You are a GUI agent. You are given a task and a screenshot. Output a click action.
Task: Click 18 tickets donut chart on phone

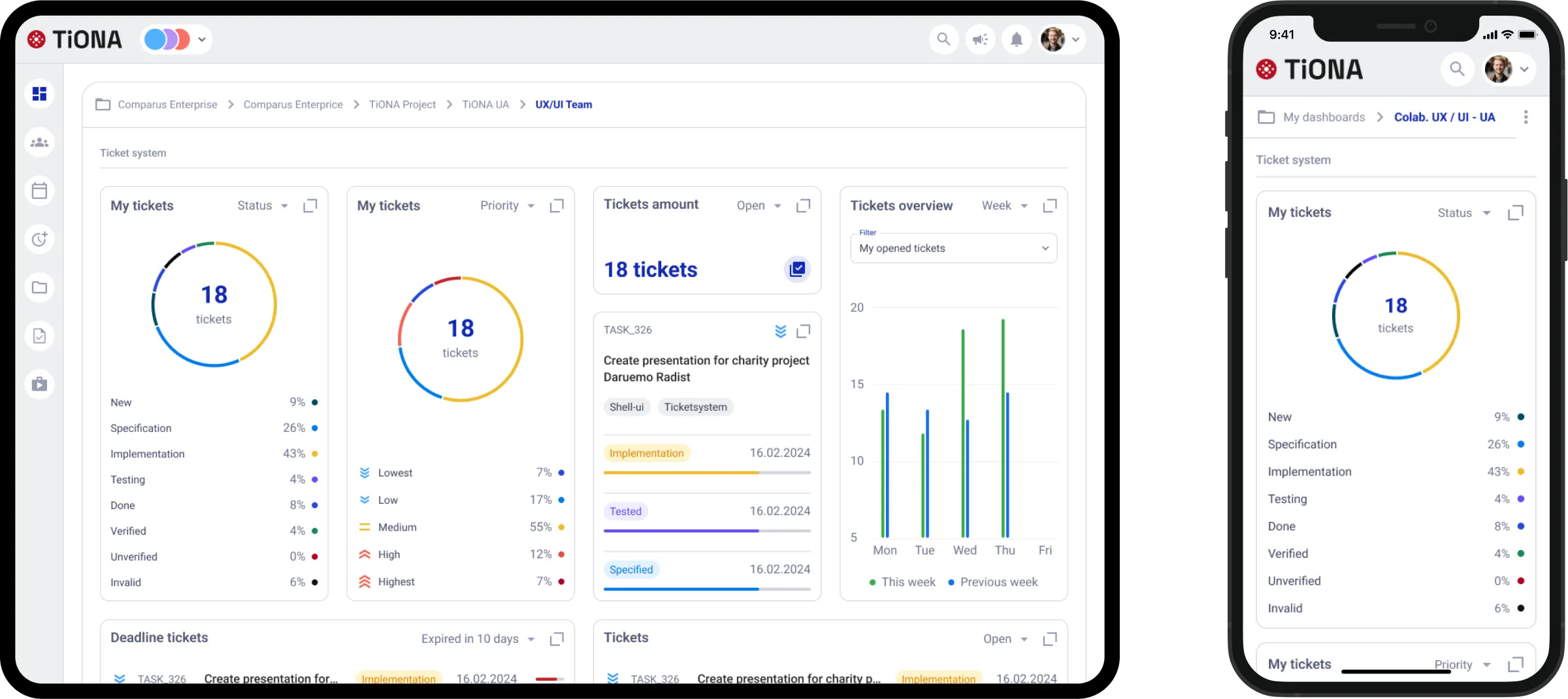(1396, 315)
